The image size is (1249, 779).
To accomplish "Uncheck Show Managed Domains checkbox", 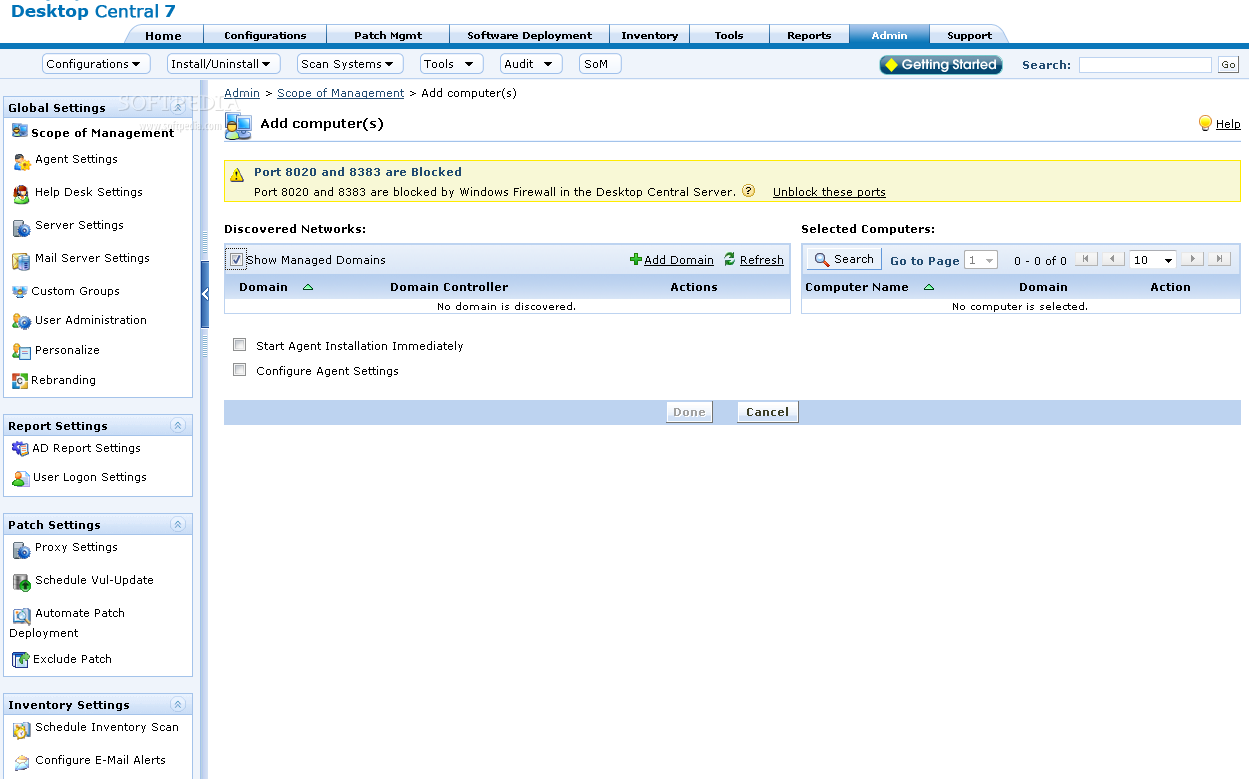I will tap(236, 260).
